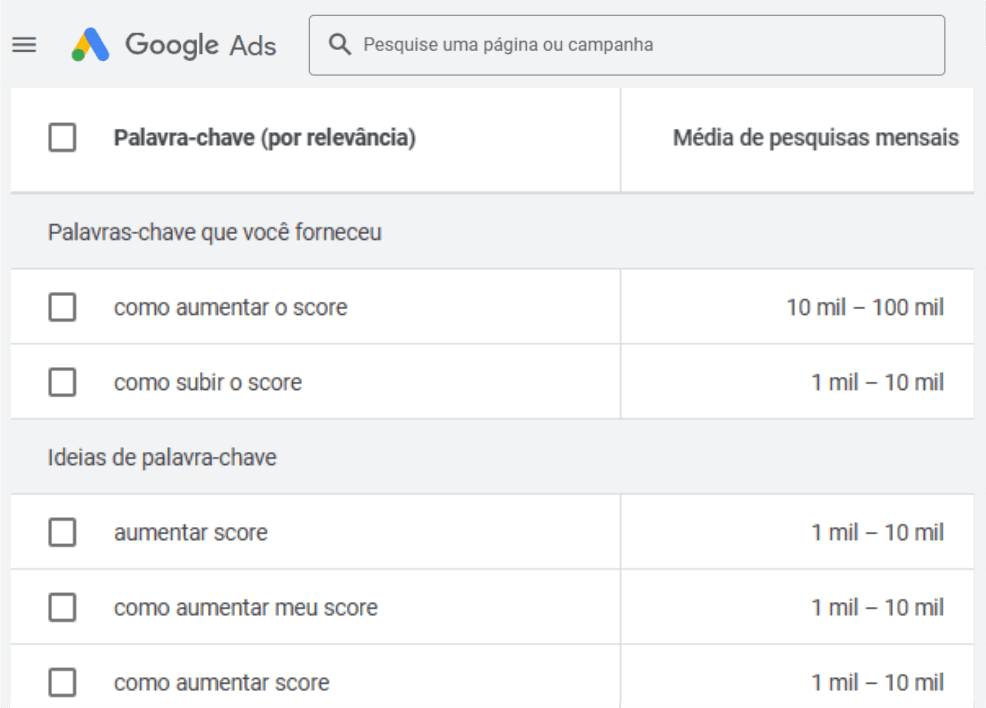Click the 'como aumentar score' keyword idea
The height and width of the screenshot is (708, 986).
[221, 683]
